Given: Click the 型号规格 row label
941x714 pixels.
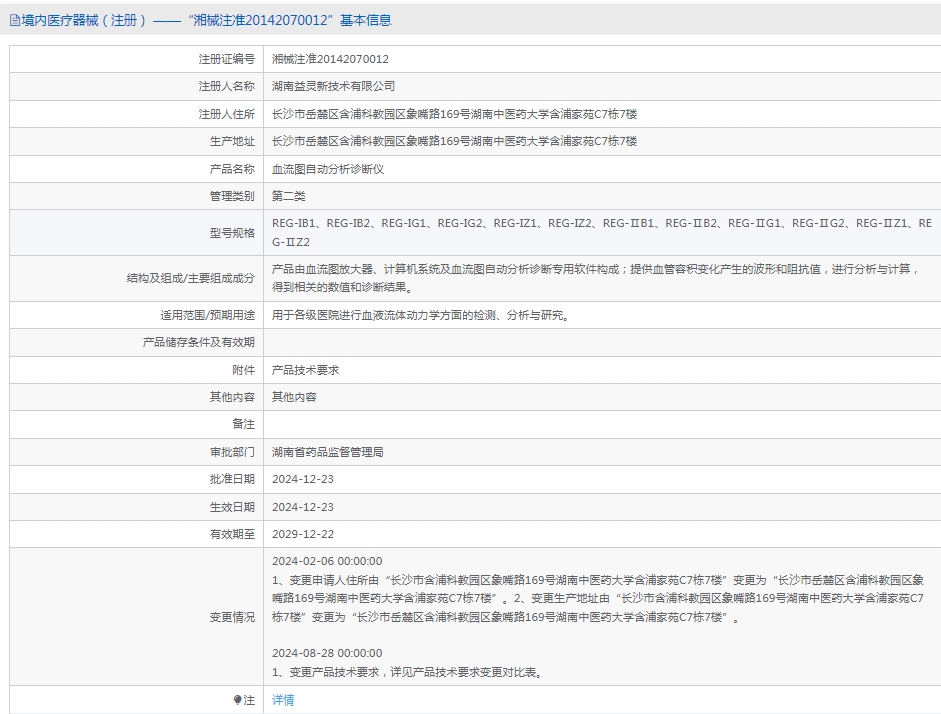Looking at the screenshot, I should tap(231, 233).
